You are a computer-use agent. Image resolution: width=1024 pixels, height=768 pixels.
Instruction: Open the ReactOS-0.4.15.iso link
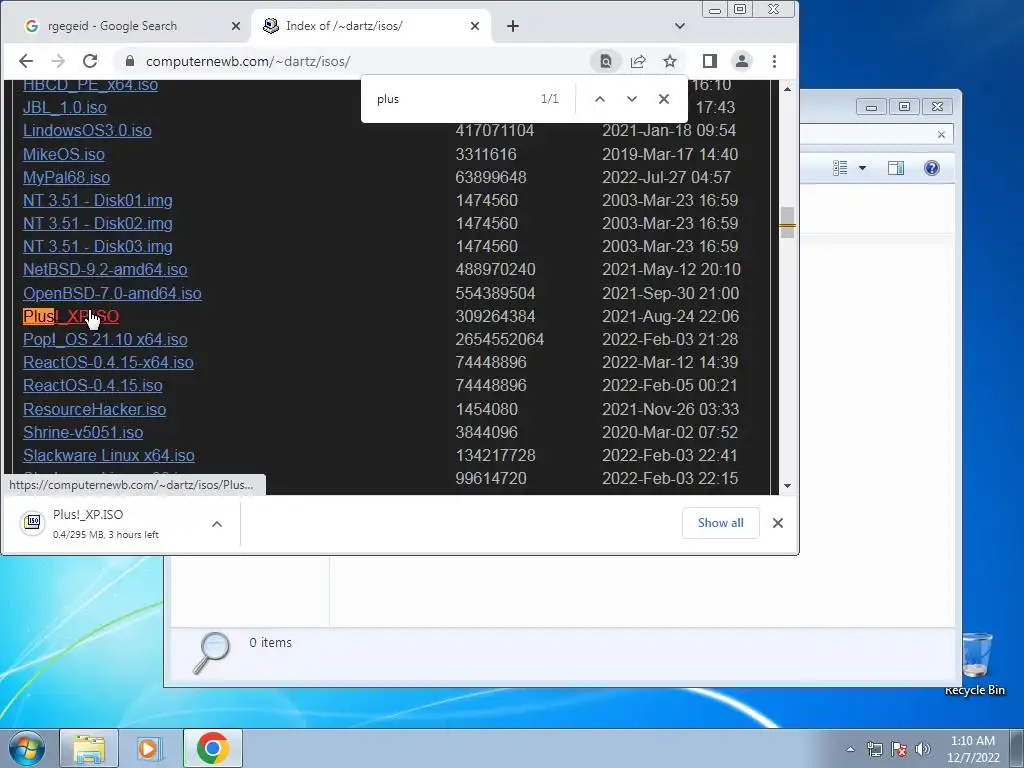tap(93, 385)
